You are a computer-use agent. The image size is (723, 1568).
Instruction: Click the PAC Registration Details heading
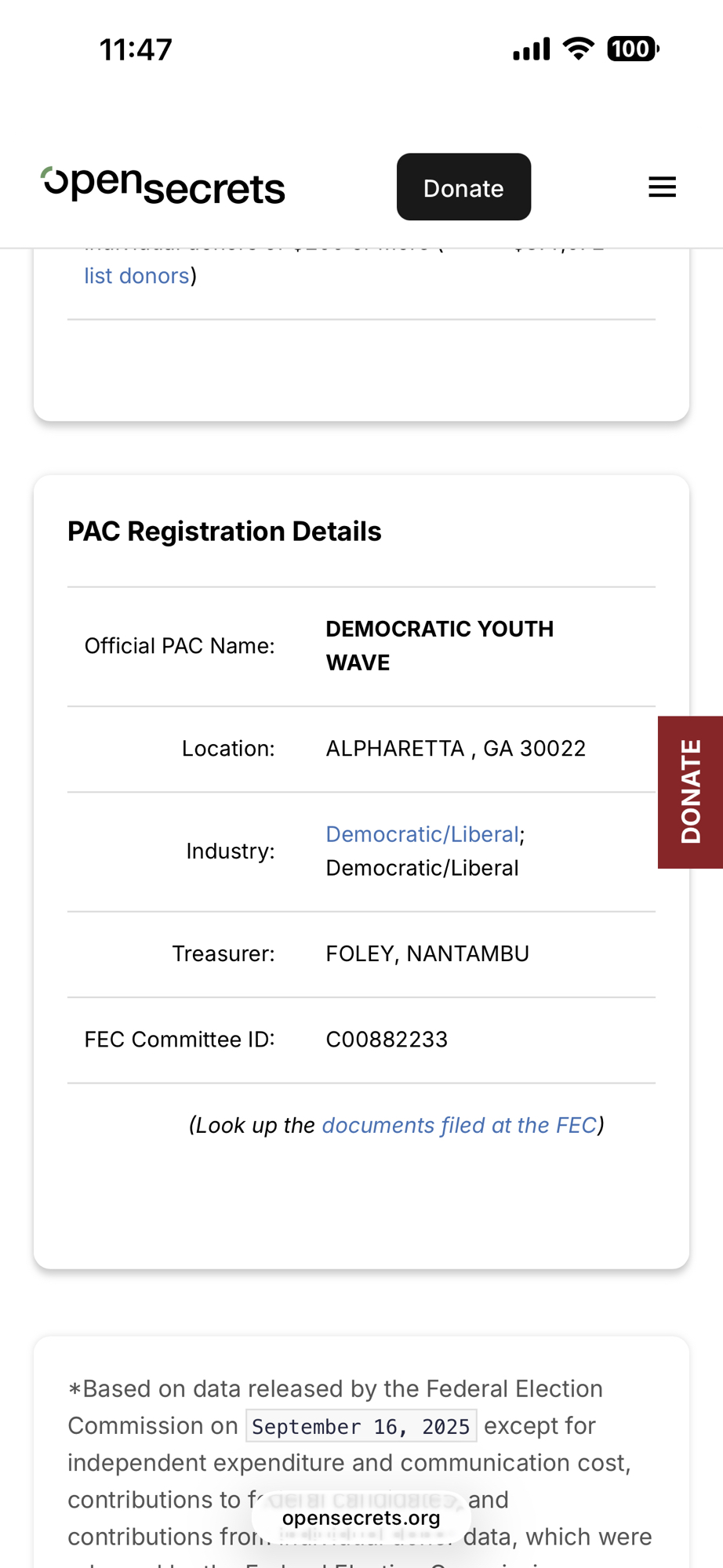pos(224,532)
